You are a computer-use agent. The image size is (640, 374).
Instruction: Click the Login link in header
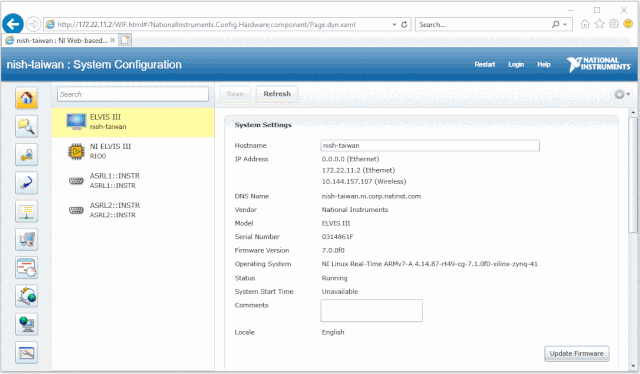click(x=516, y=65)
